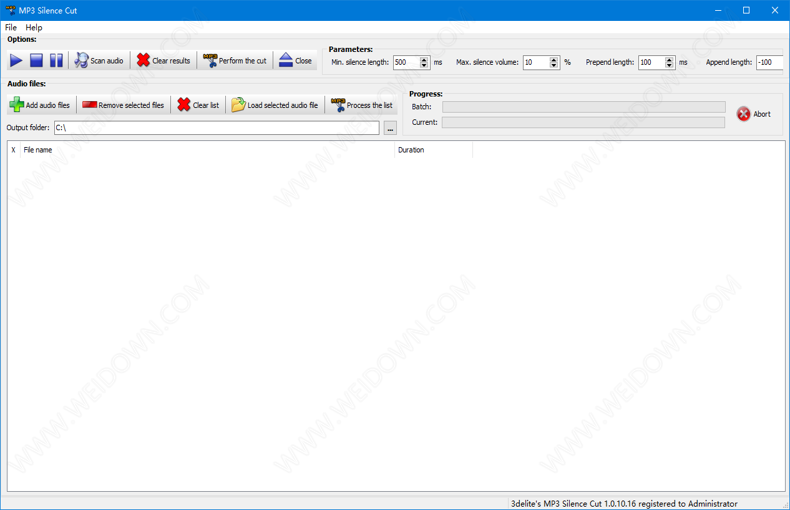Screen dimensions: 790x510
Task: Click Load selected audio file button
Action: (x=275, y=105)
